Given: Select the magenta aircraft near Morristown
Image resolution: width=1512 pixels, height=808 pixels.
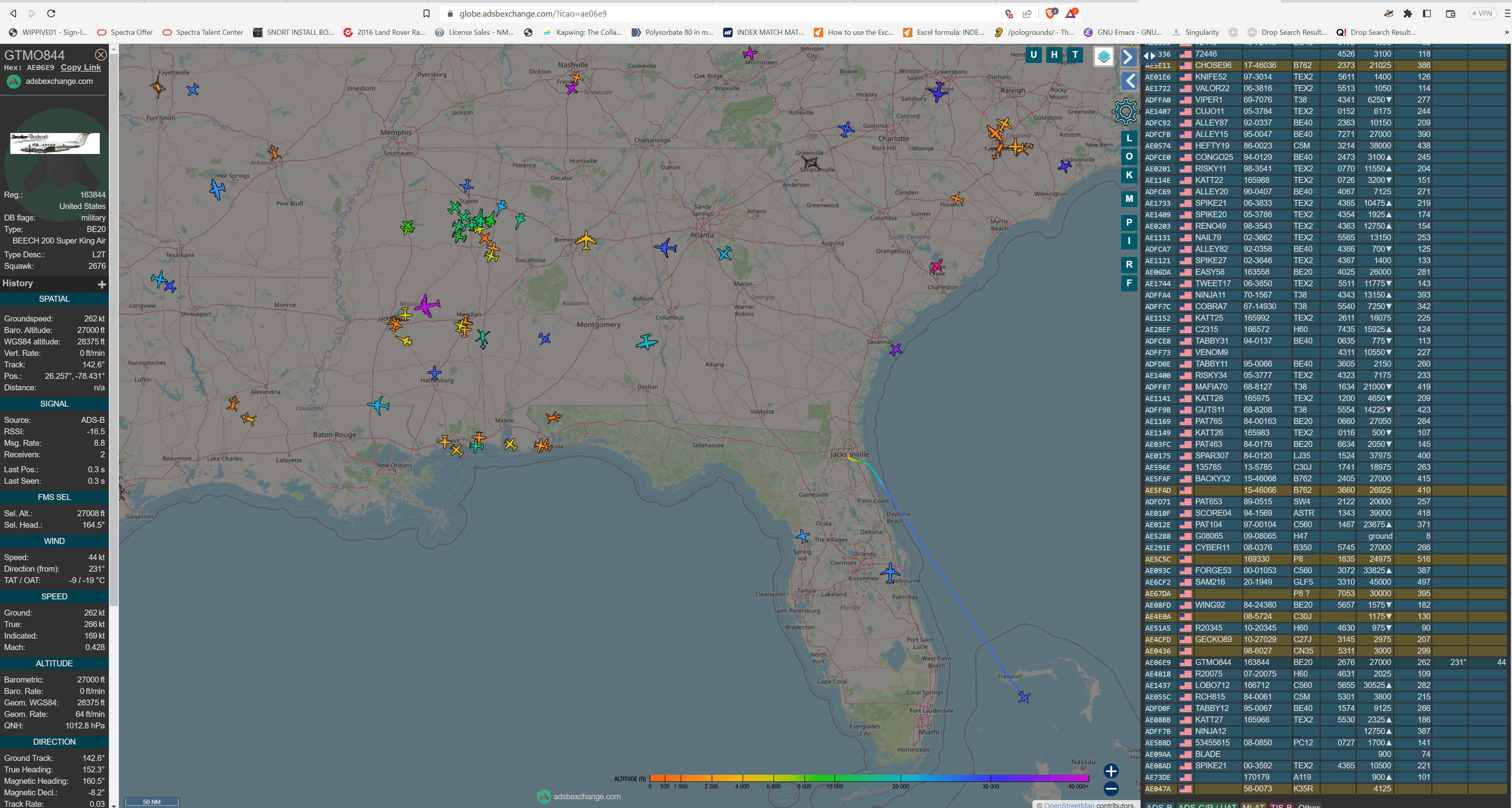Looking at the screenshot, I should click(750, 54).
